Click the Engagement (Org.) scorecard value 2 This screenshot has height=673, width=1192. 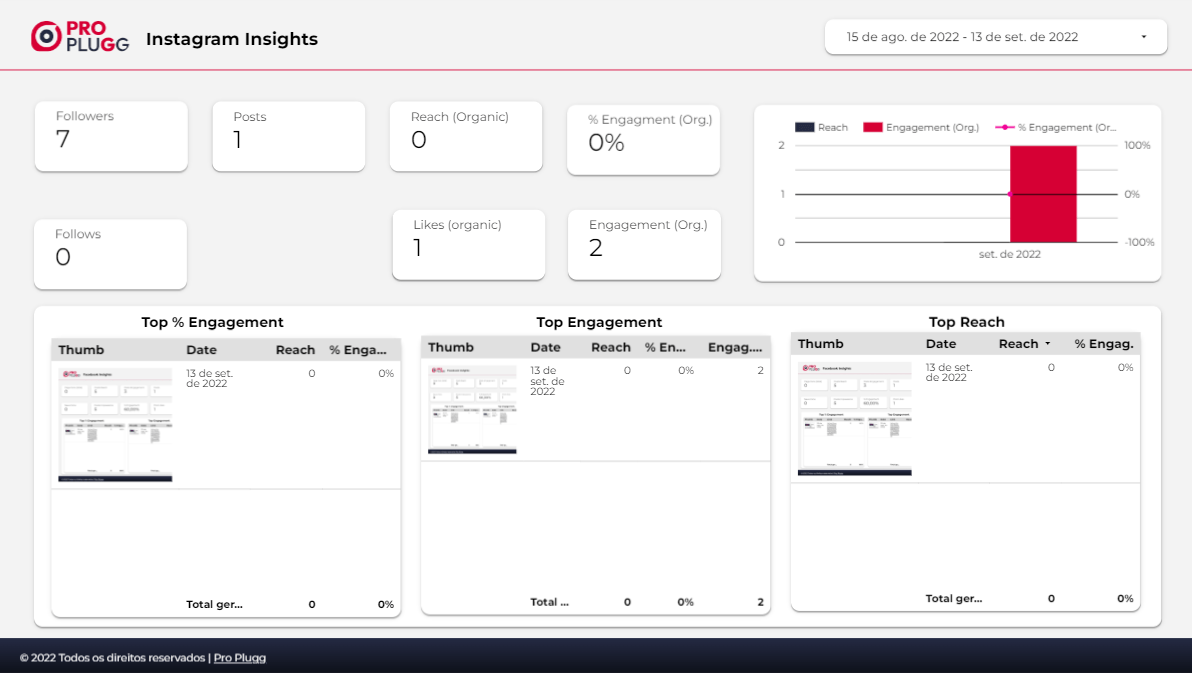596,248
